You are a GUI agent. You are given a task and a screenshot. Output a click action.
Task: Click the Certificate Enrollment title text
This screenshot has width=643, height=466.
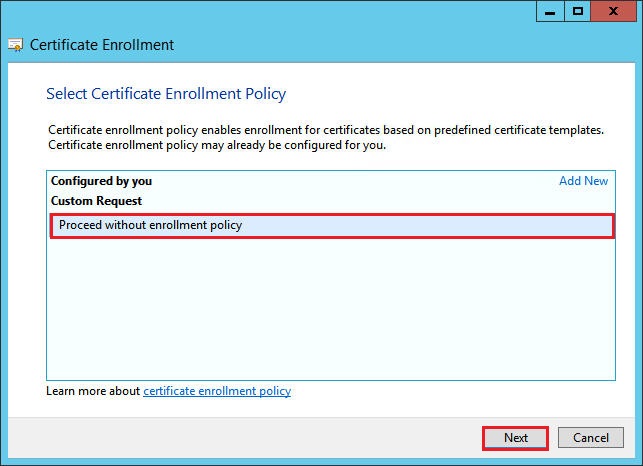tap(102, 45)
